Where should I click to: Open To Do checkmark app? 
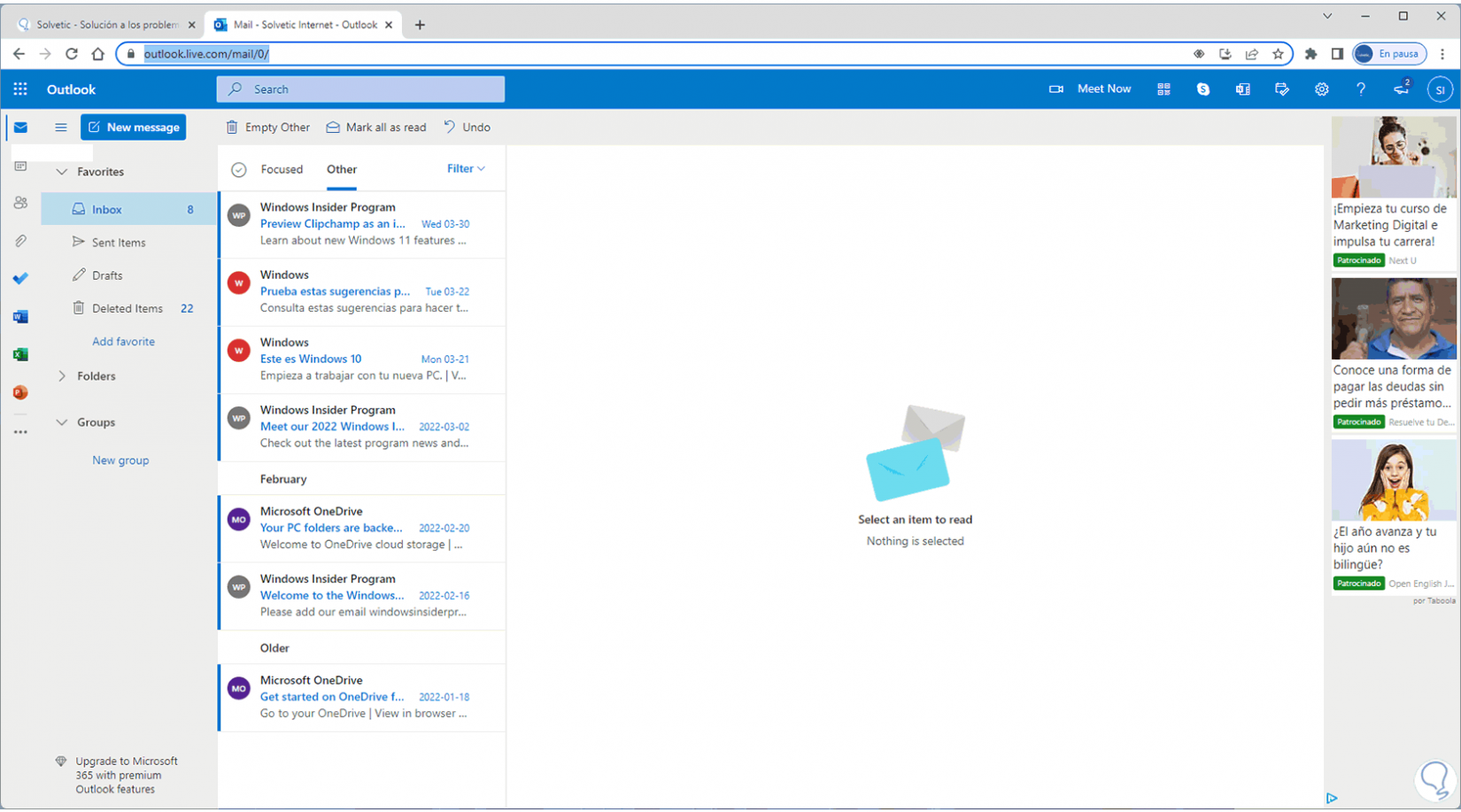(x=20, y=278)
